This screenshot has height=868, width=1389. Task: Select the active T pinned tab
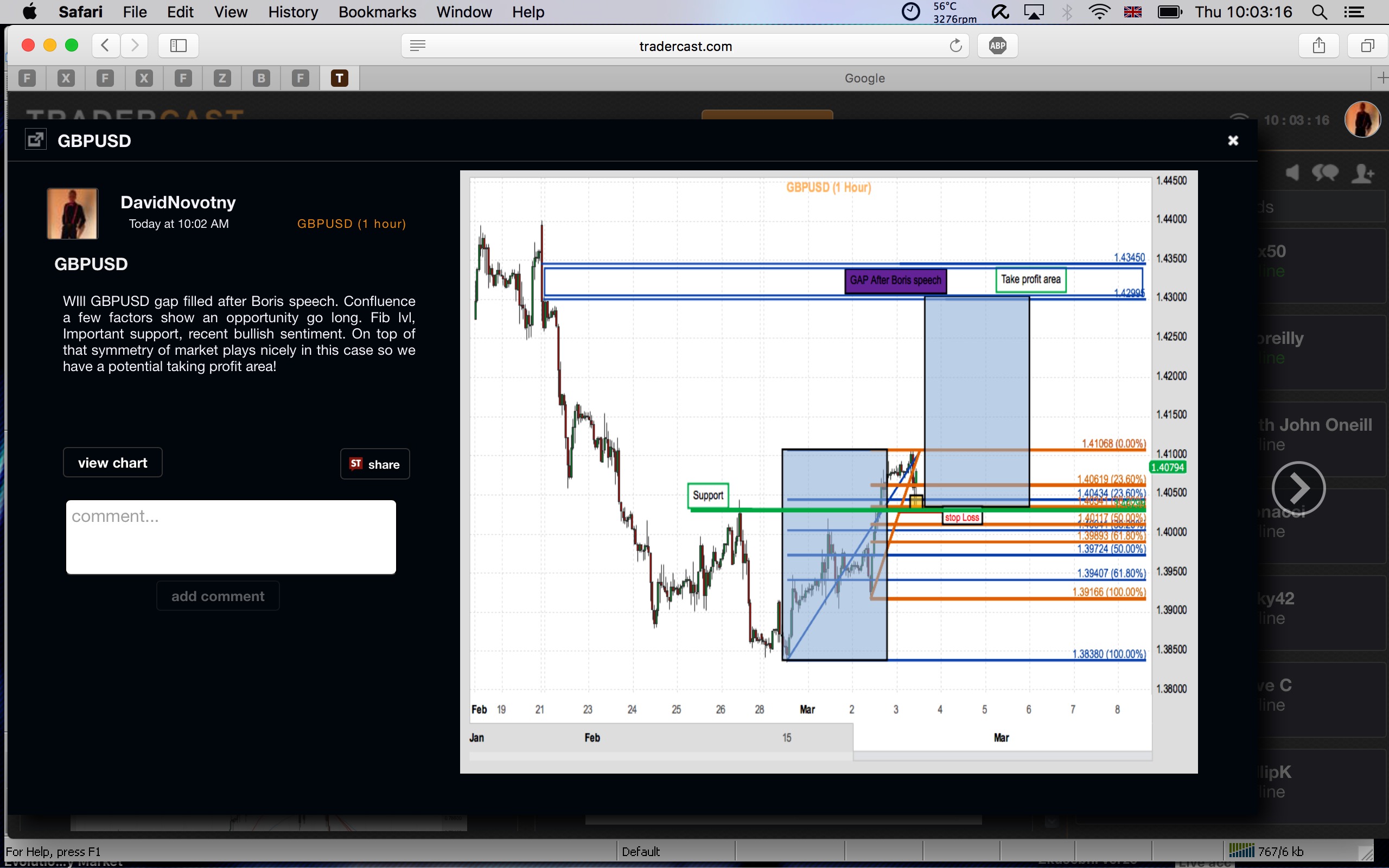pyautogui.click(x=340, y=78)
